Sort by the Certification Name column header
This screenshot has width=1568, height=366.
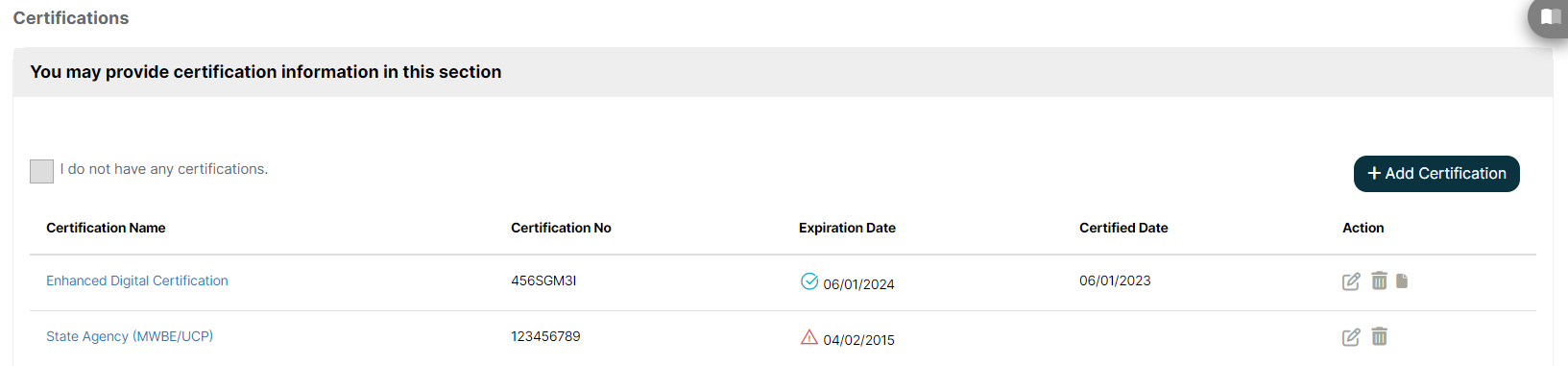pos(106,228)
